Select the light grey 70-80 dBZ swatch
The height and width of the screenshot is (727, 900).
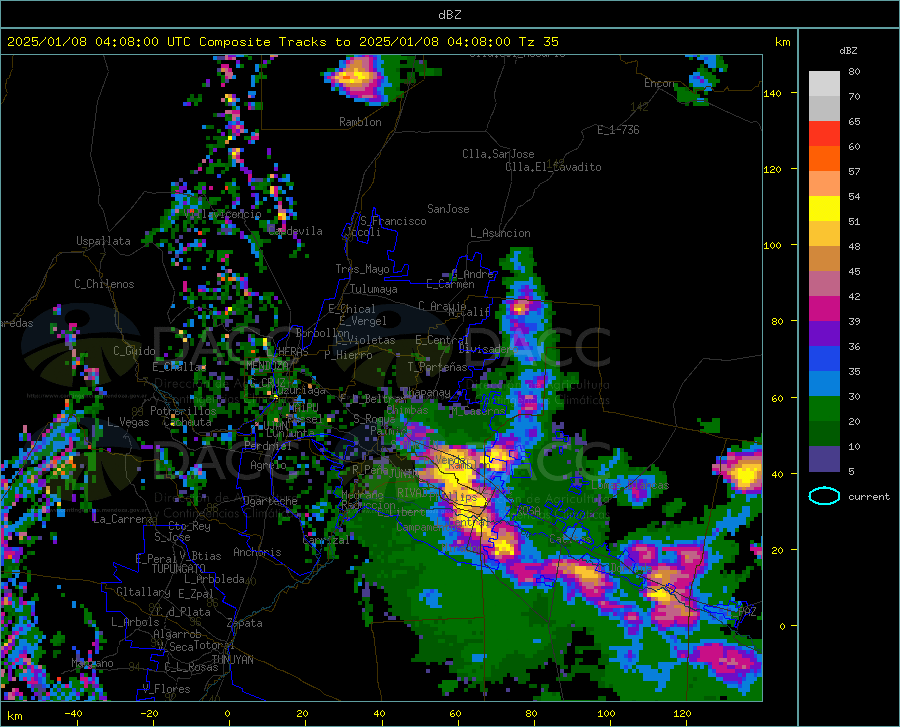824,84
